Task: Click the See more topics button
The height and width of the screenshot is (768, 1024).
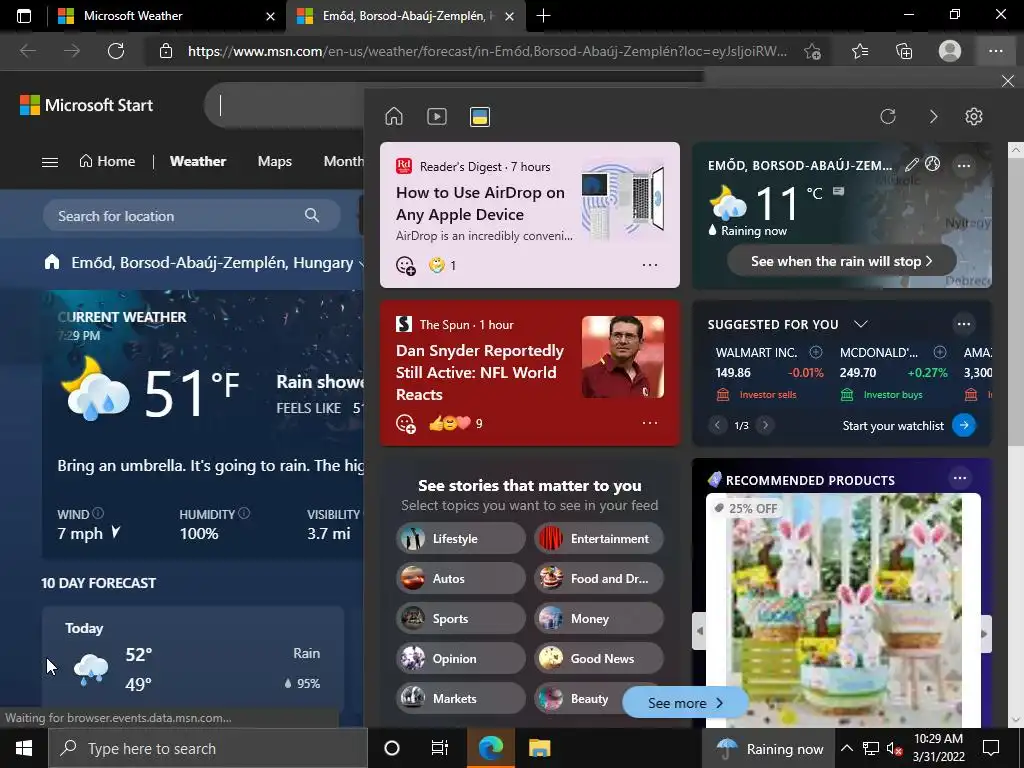Action: tap(685, 703)
